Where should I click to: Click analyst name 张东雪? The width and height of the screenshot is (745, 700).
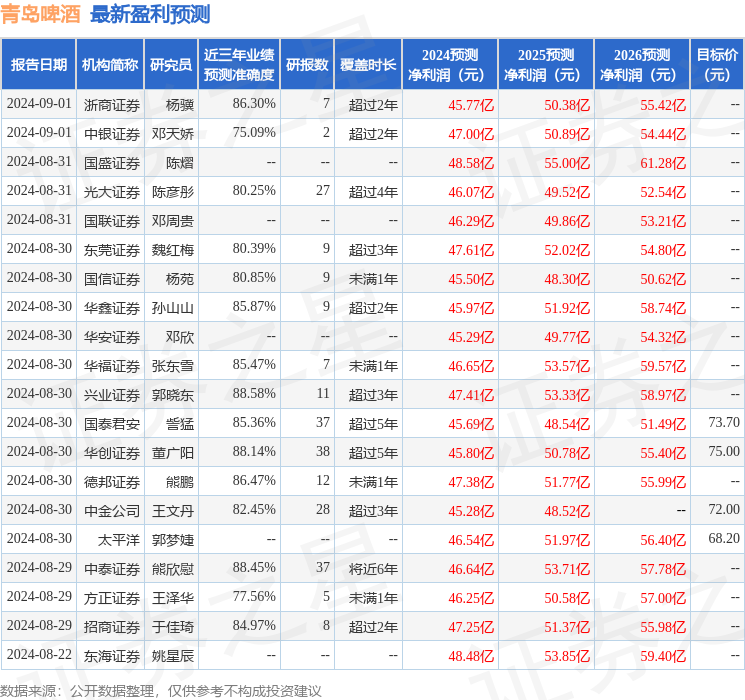[x=172, y=366]
